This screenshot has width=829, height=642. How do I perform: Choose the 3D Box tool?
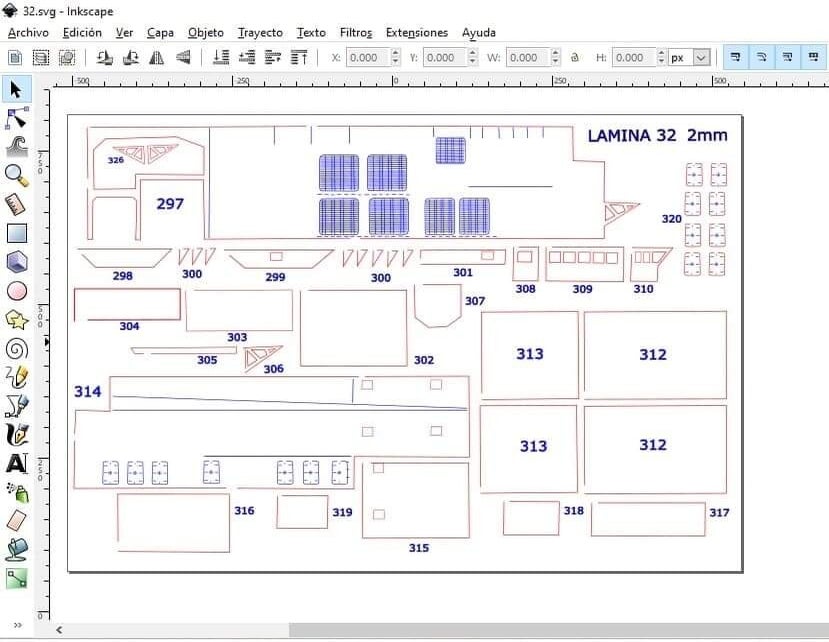[x=16, y=262]
